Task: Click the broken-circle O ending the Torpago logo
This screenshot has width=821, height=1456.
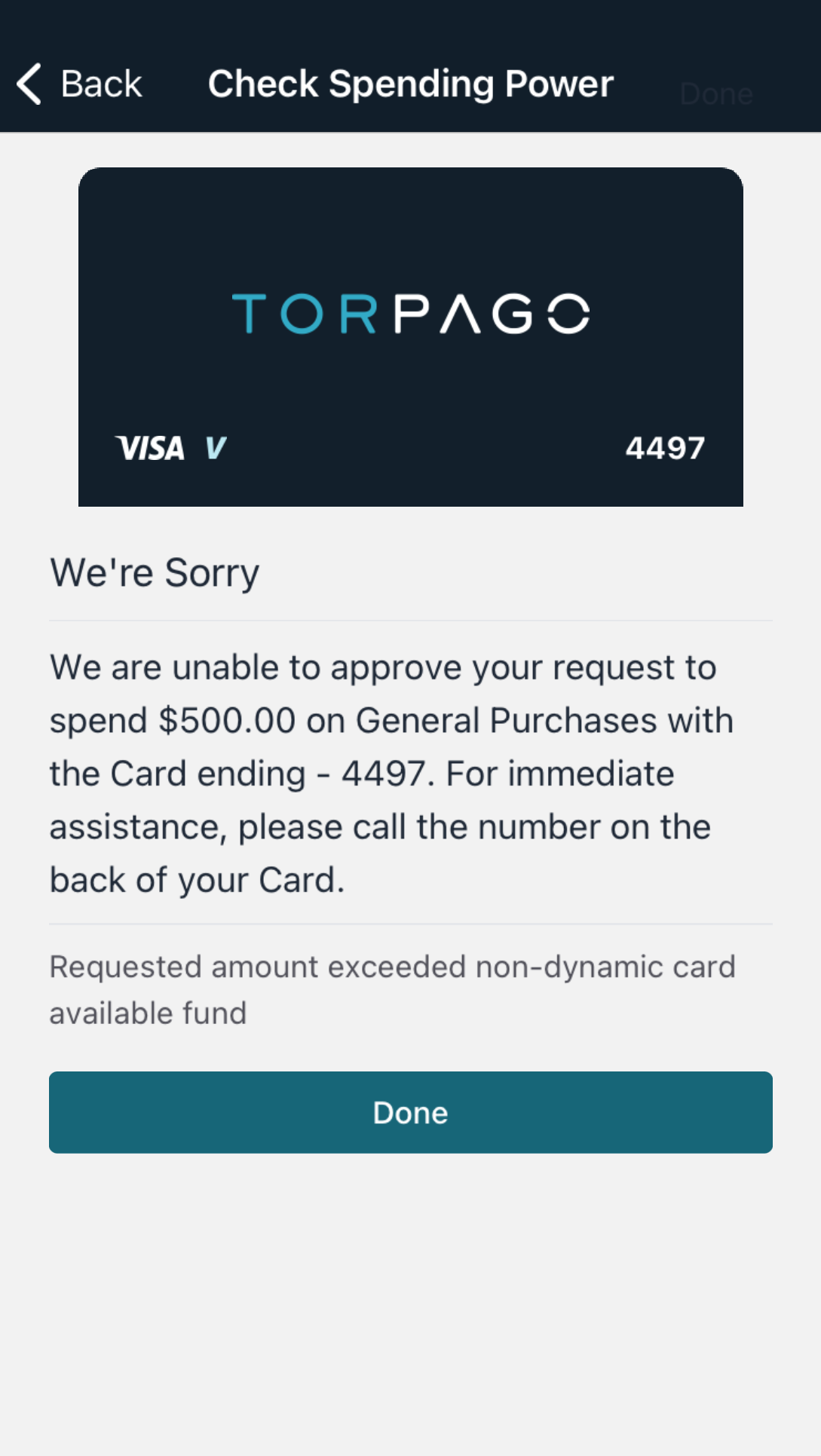Action: 568,314
